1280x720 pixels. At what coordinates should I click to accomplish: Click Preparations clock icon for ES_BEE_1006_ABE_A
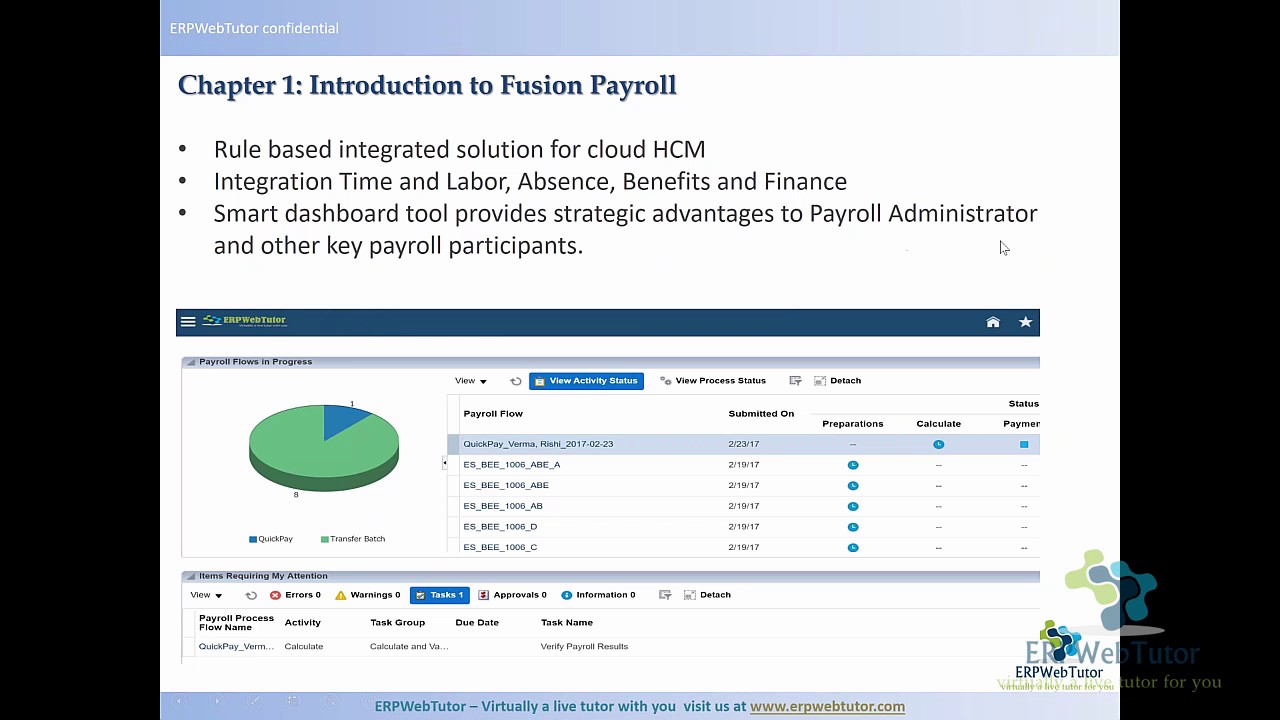click(853, 465)
